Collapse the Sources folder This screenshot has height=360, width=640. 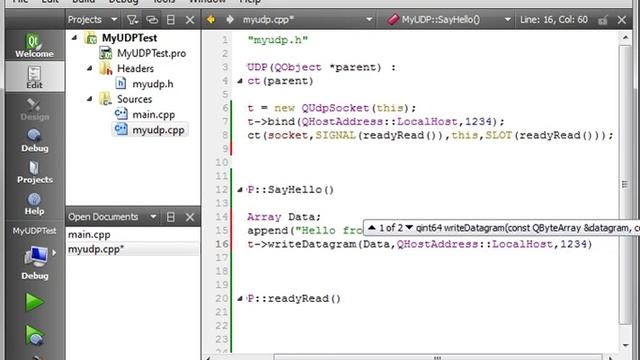click(90, 99)
